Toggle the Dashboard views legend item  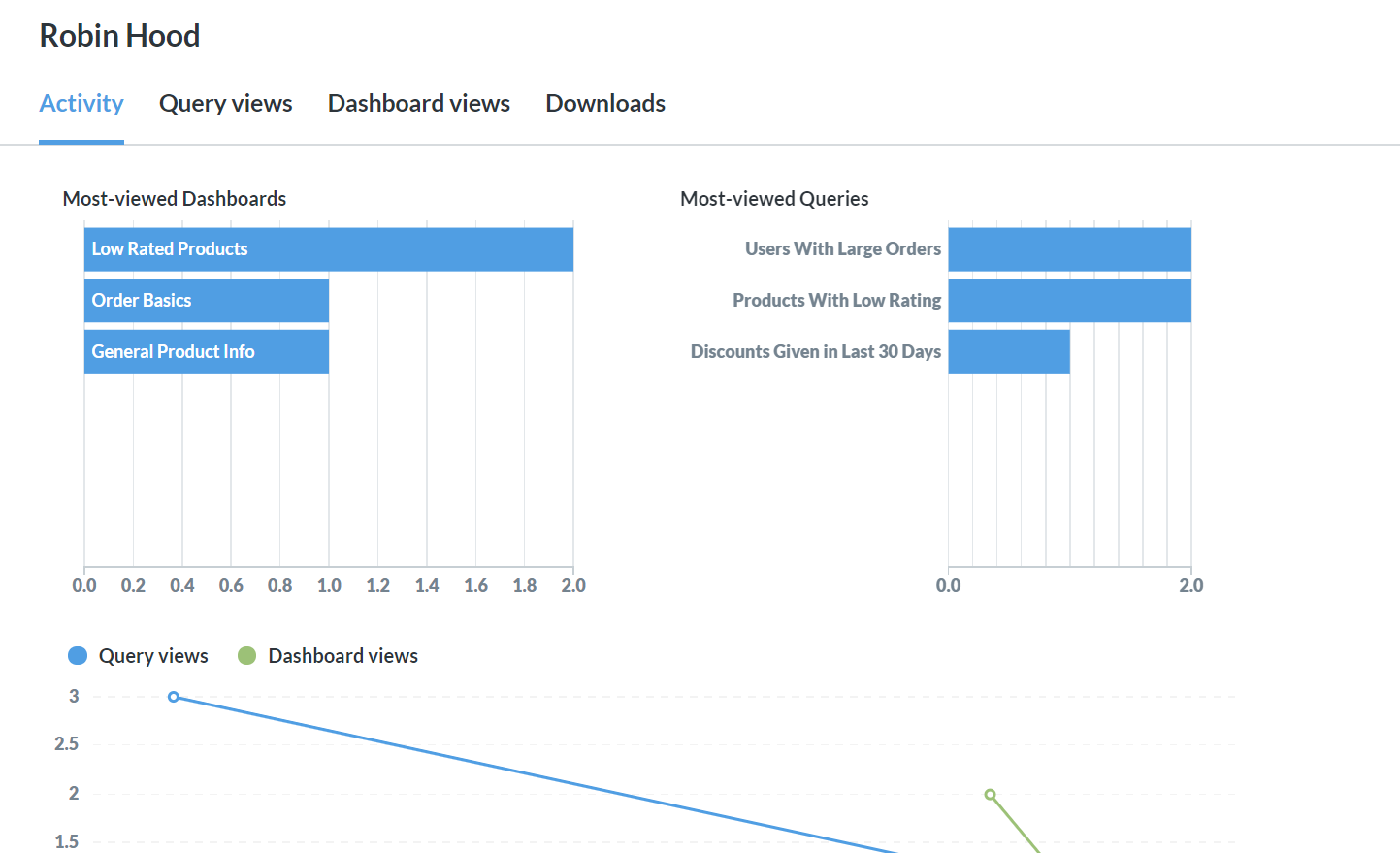(x=342, y=656)
